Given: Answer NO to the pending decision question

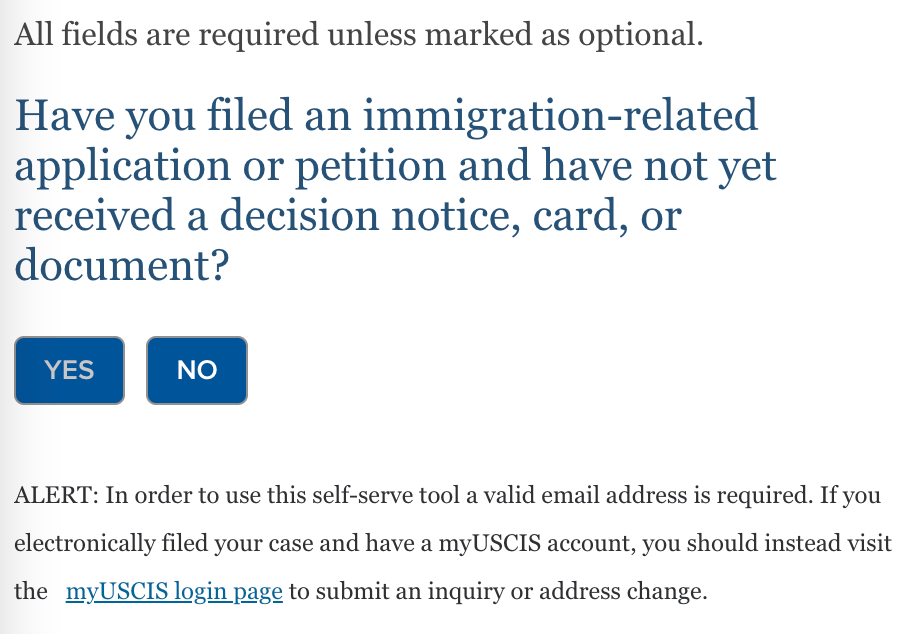Looking at the screenshot, I should [197, 370].
